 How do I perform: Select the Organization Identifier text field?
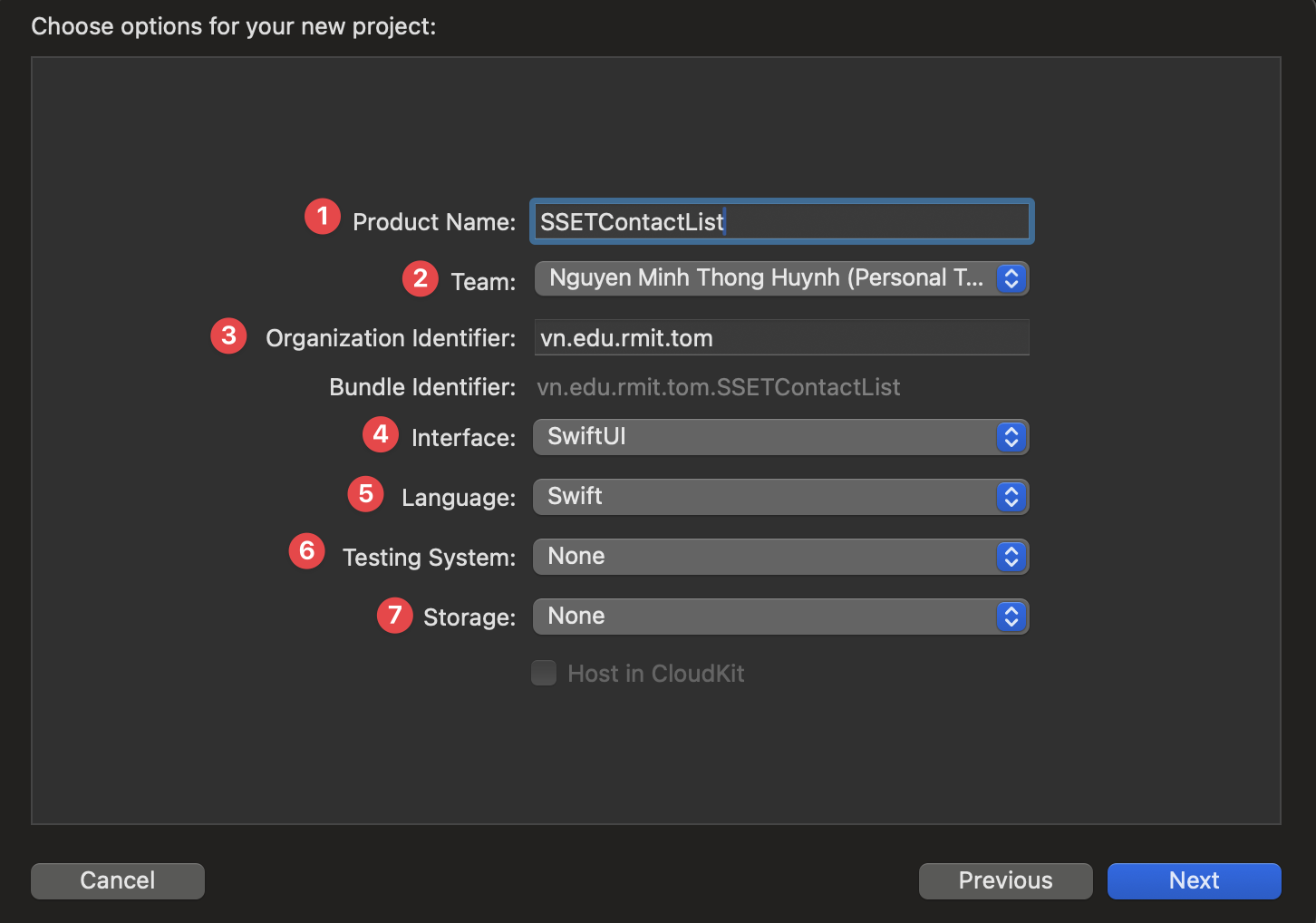[780, 337]
